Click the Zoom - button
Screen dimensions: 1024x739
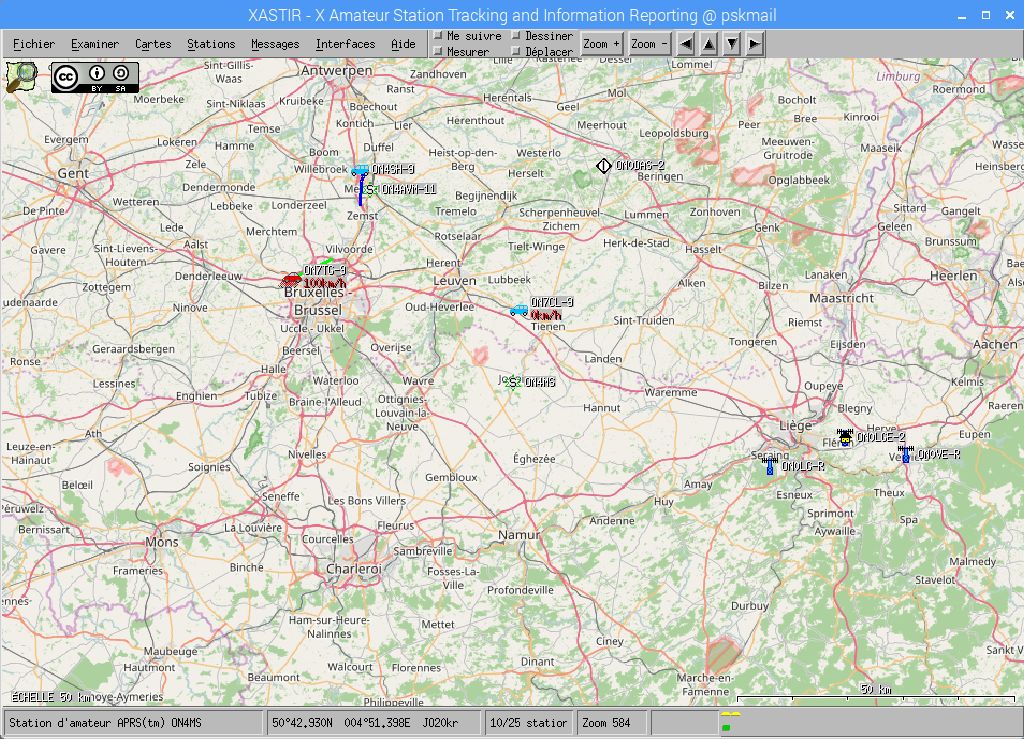point(649,44)
